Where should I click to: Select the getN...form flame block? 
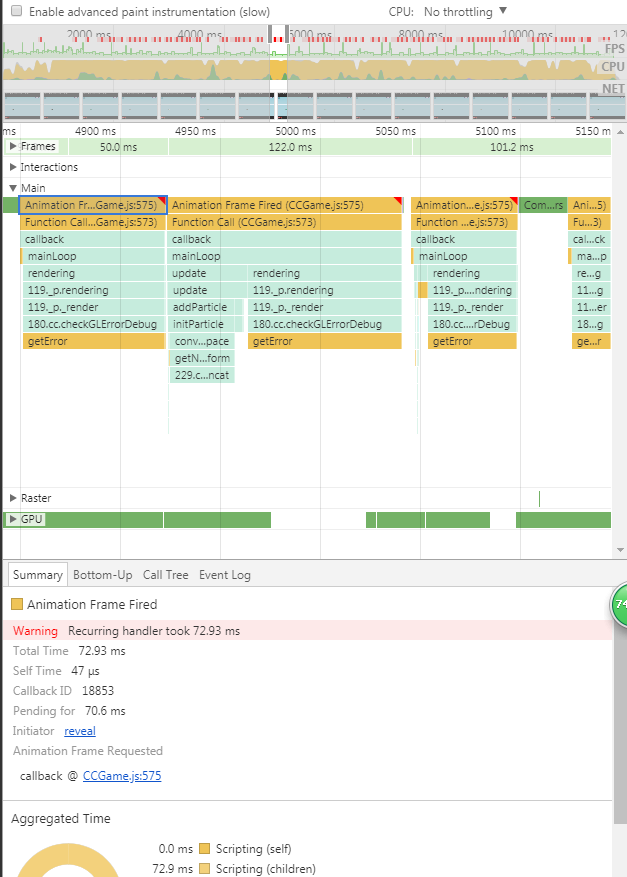tap(201, 358)
